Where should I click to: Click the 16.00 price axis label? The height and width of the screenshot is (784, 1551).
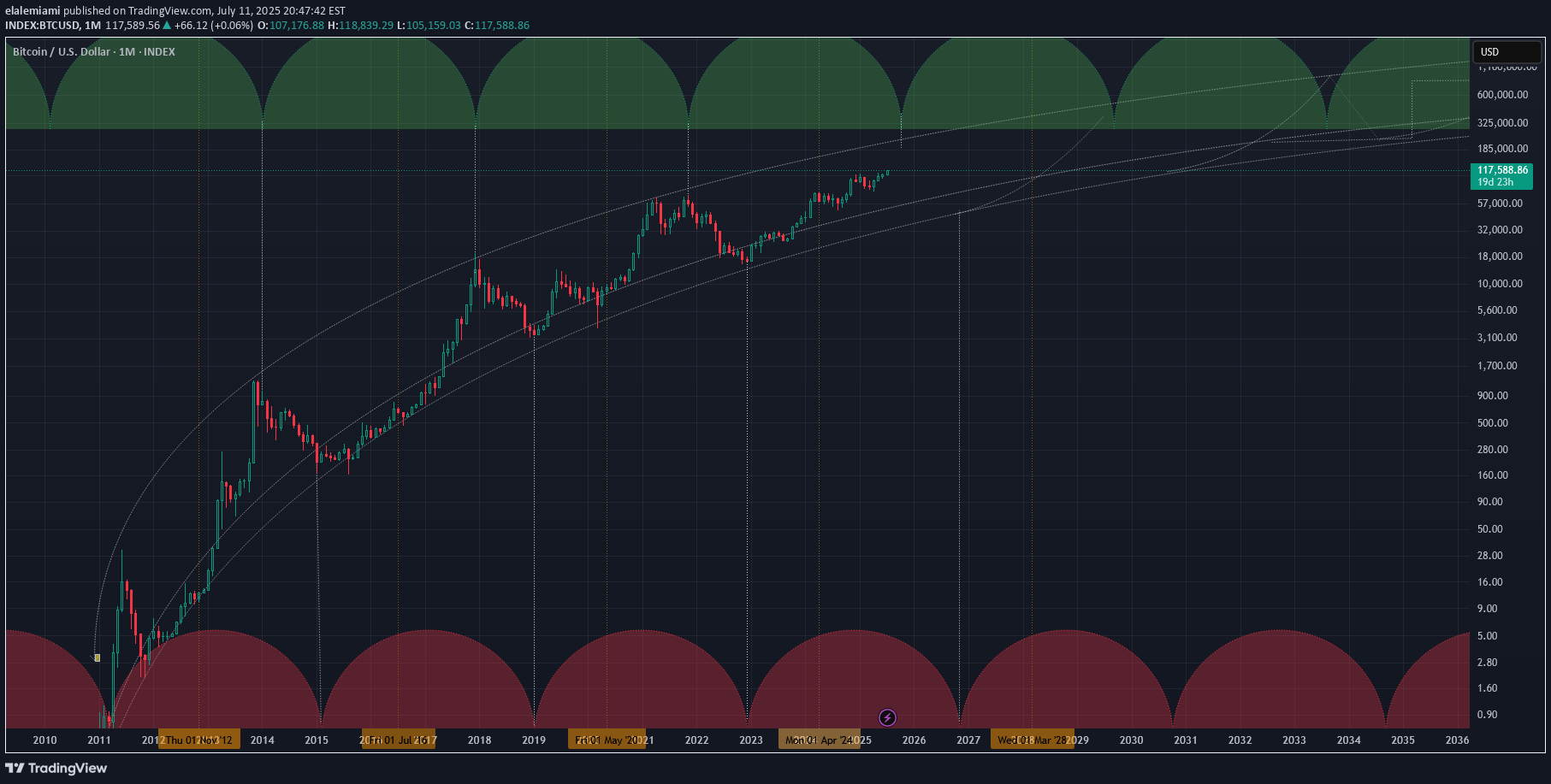pyautogui.click(x=1490, y=582)
